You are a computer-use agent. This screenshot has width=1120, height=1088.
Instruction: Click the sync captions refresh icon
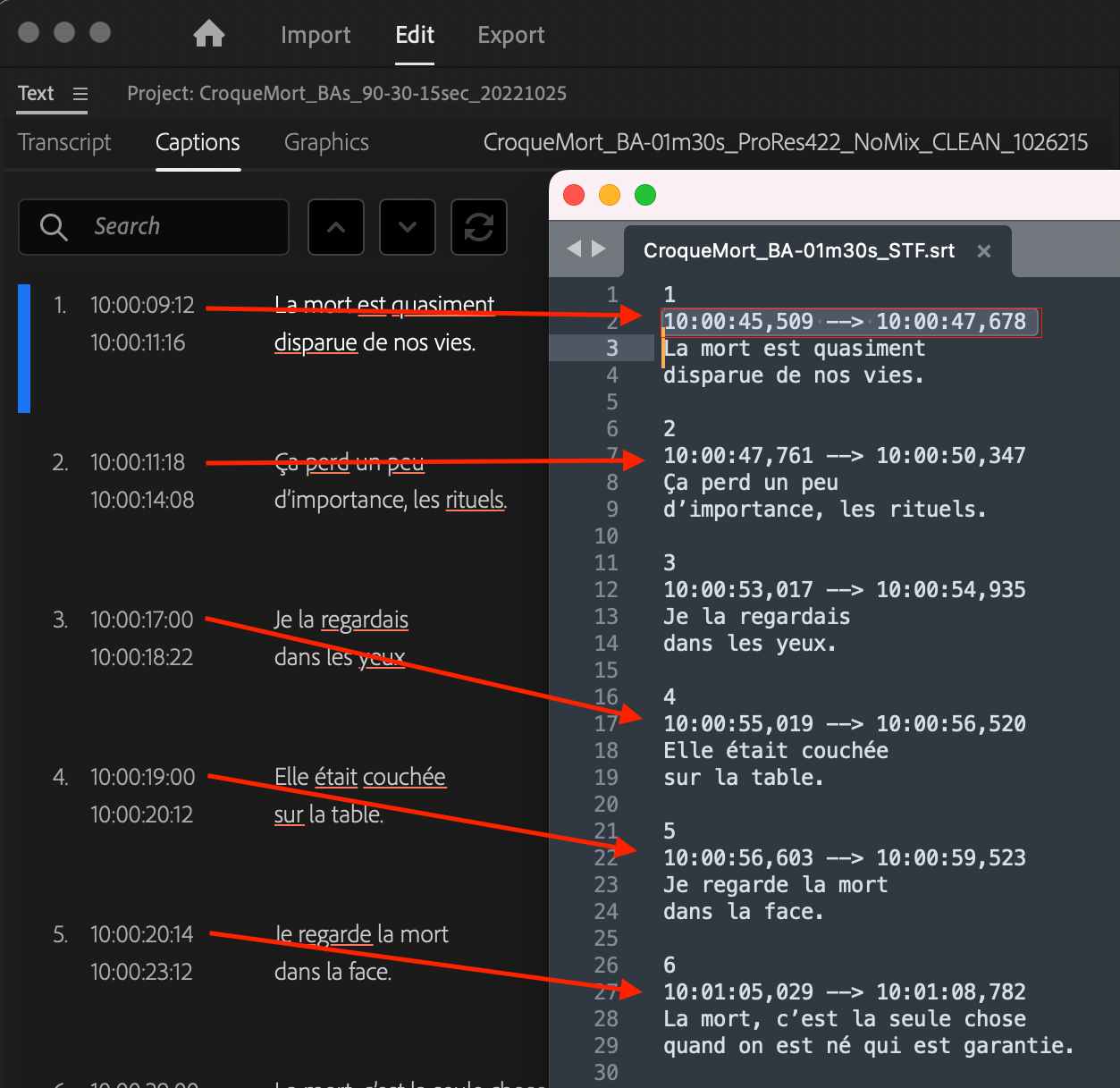tap(478, 226)
